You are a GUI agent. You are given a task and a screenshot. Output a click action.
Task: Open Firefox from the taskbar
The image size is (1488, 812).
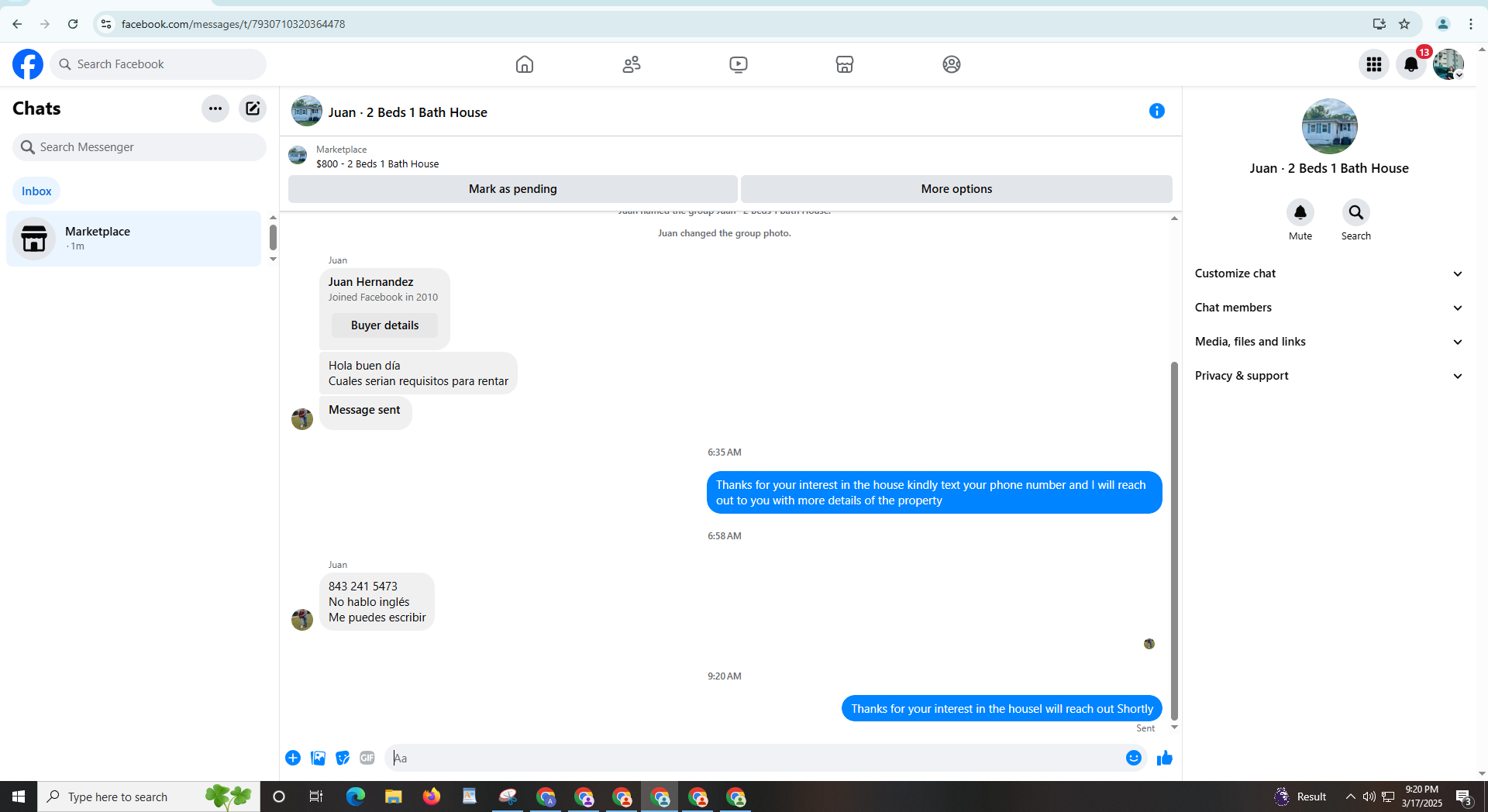coord(432,797)
